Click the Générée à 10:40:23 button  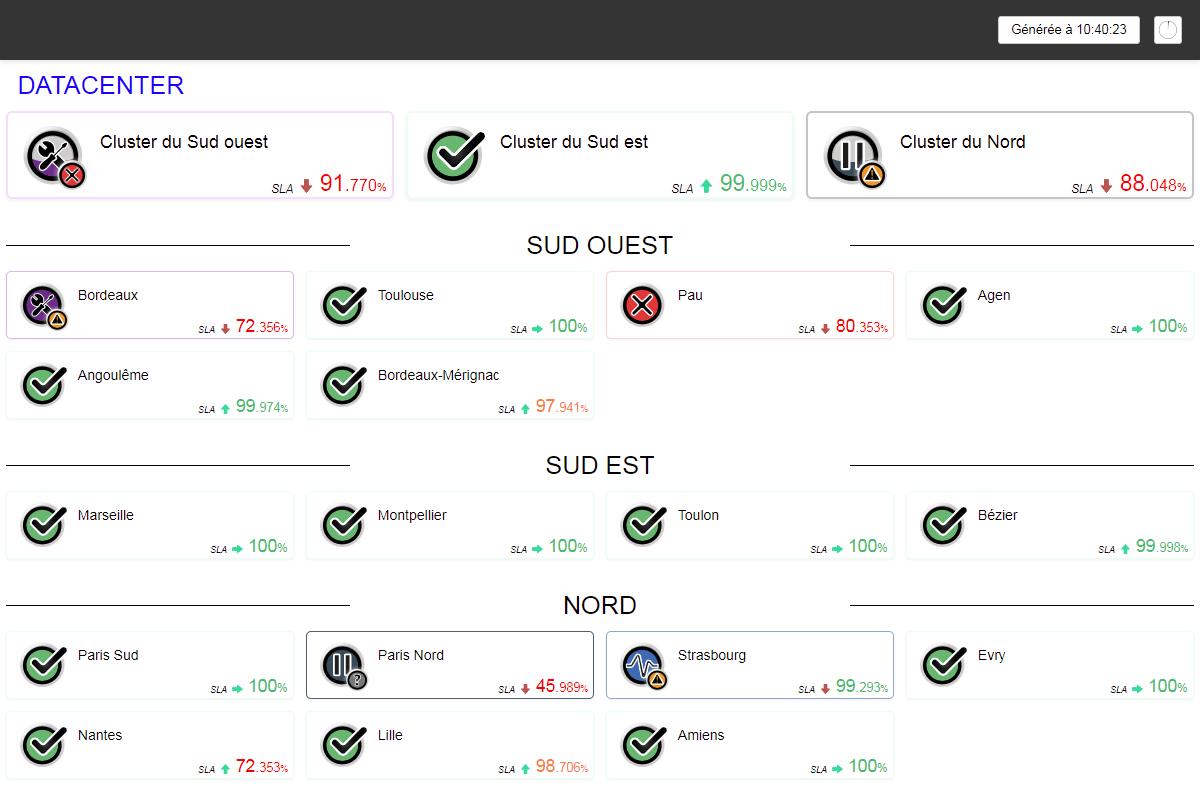pos(1068,30)
